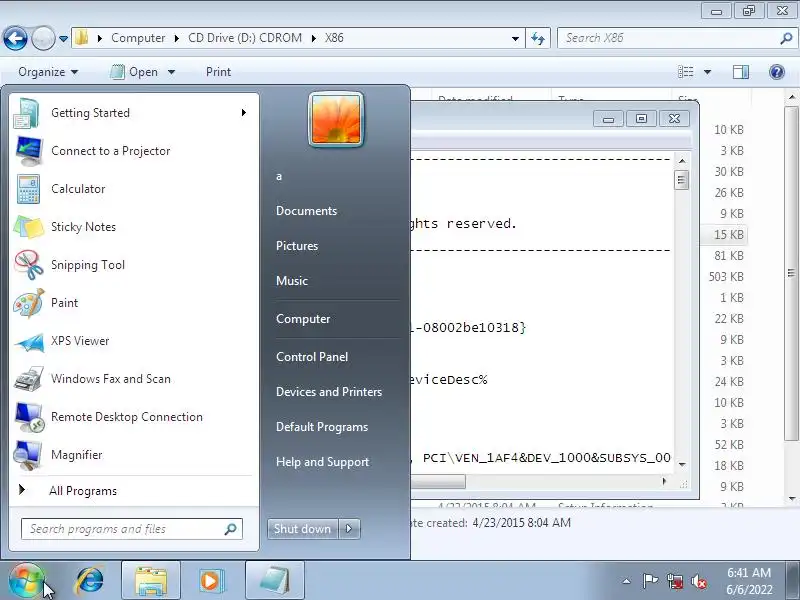Open Pictures from Start menu
Image resolution: width=800 pixels, height=600 pixels.
[x=297, y=246]
